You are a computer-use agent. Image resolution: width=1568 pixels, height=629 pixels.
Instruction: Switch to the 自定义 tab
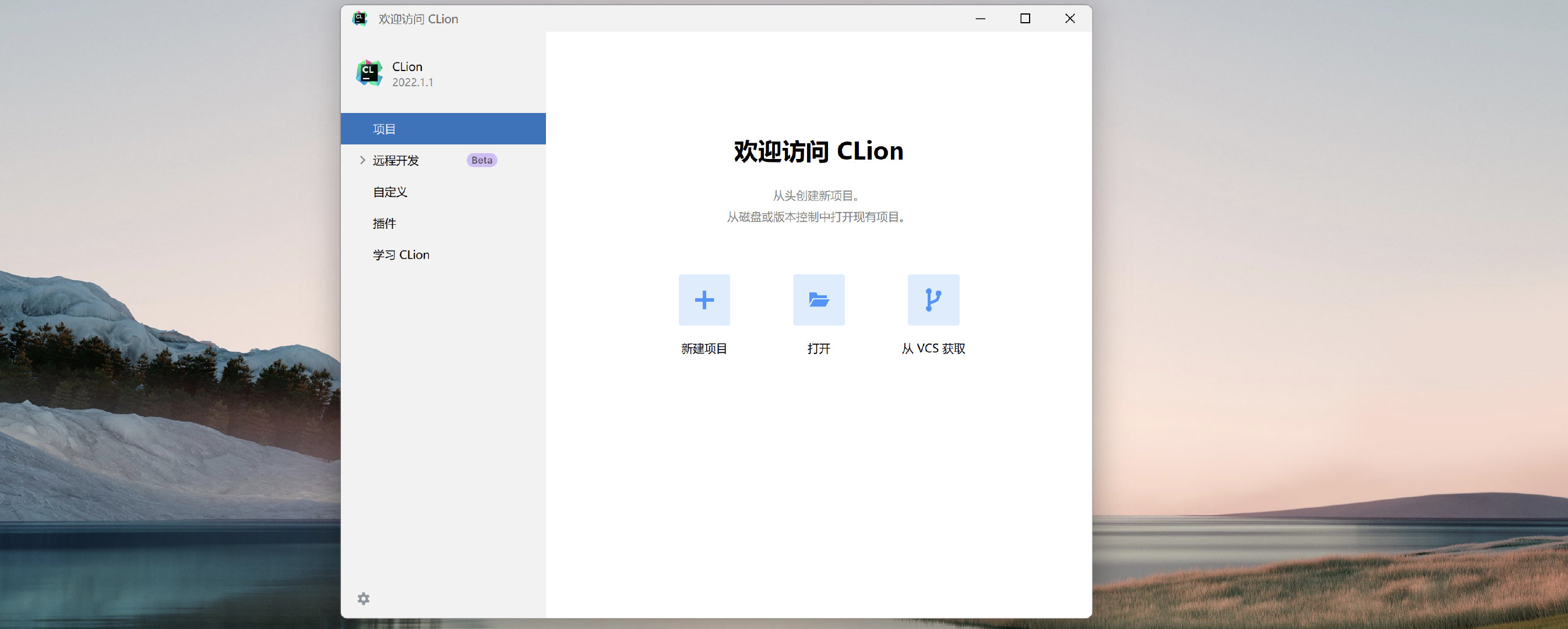click(x=390, y=192)
